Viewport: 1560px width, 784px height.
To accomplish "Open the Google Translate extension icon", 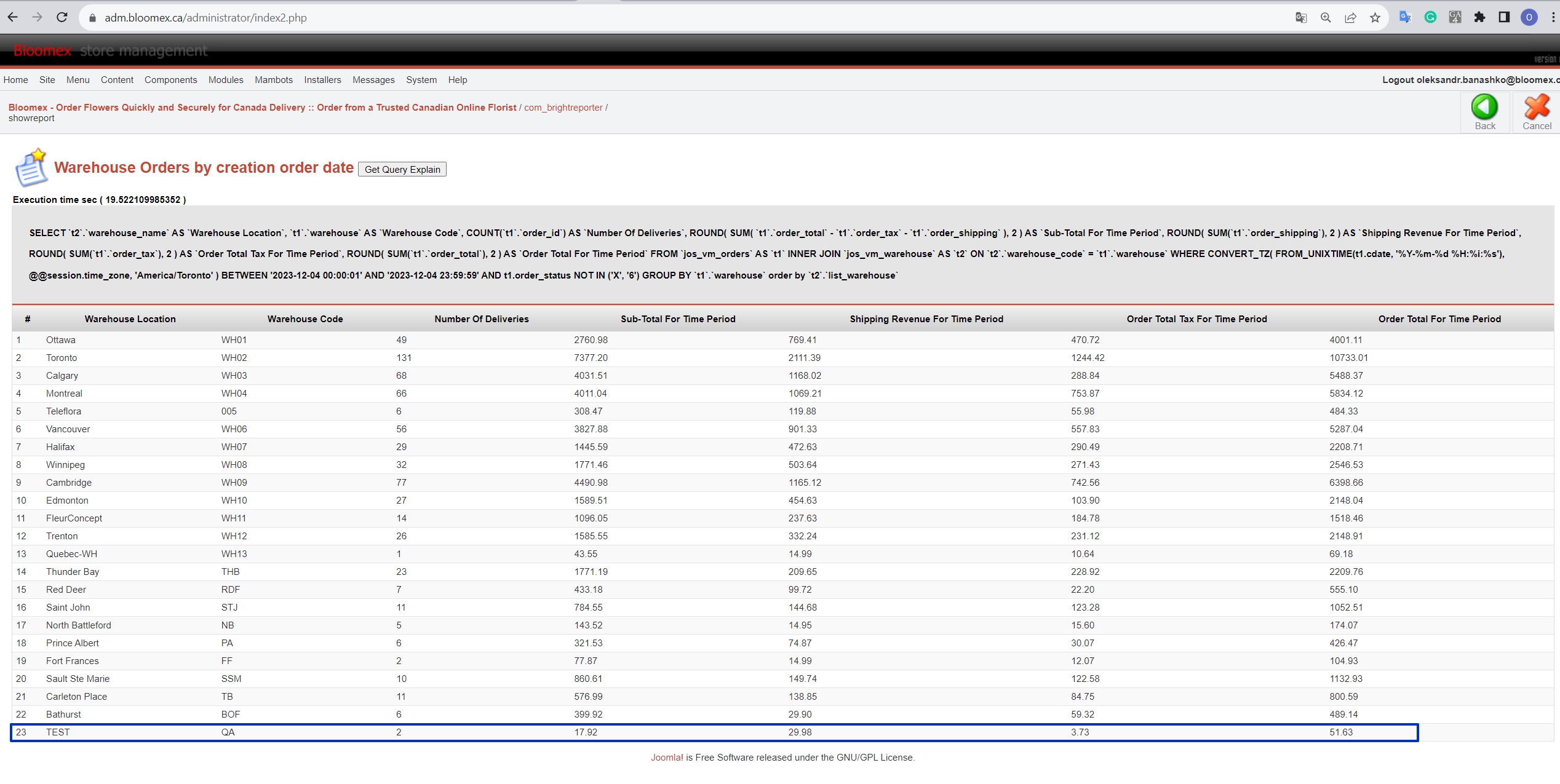I will (1405, 17).
